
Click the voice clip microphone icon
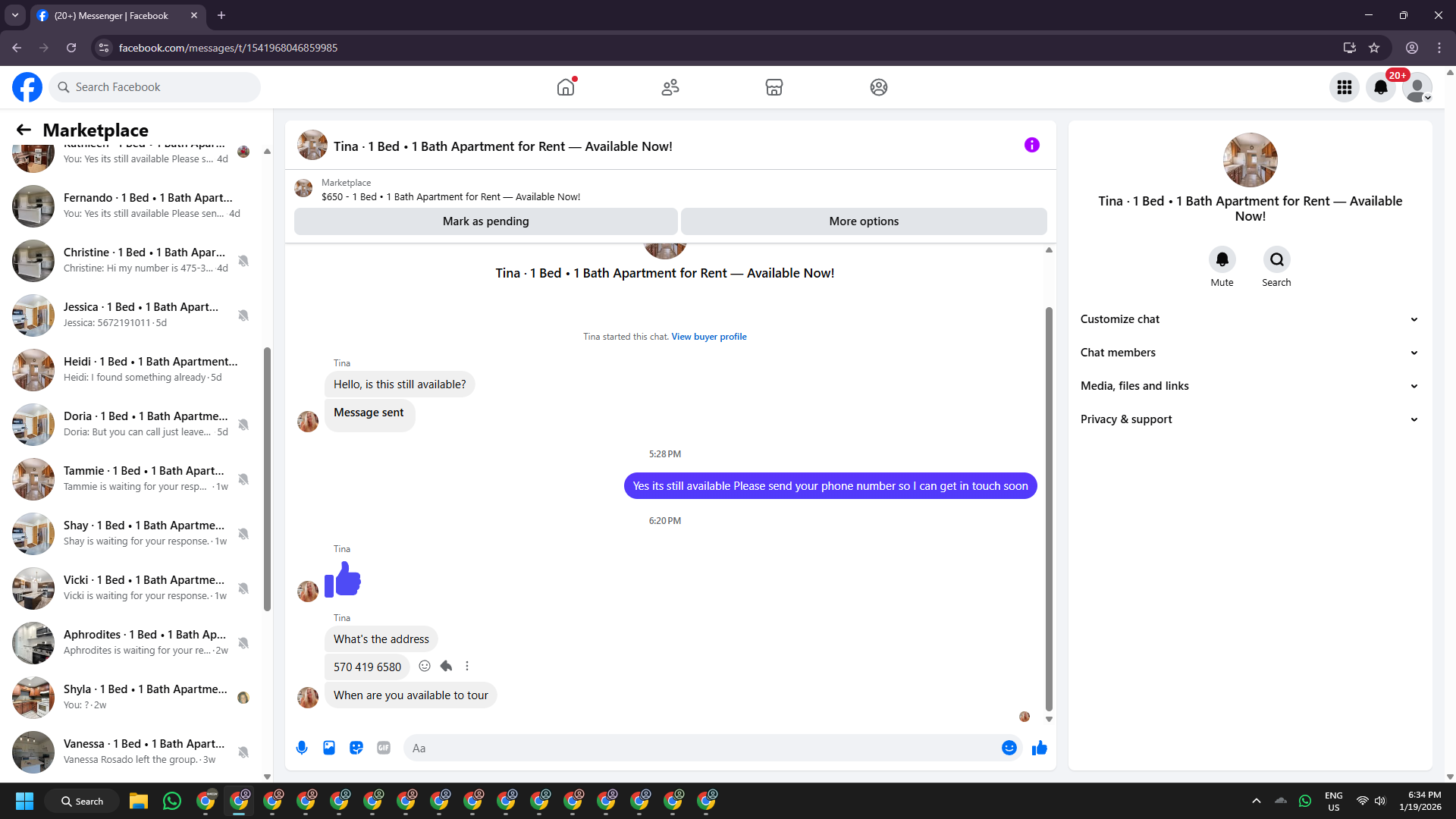[x=302, y=748]
